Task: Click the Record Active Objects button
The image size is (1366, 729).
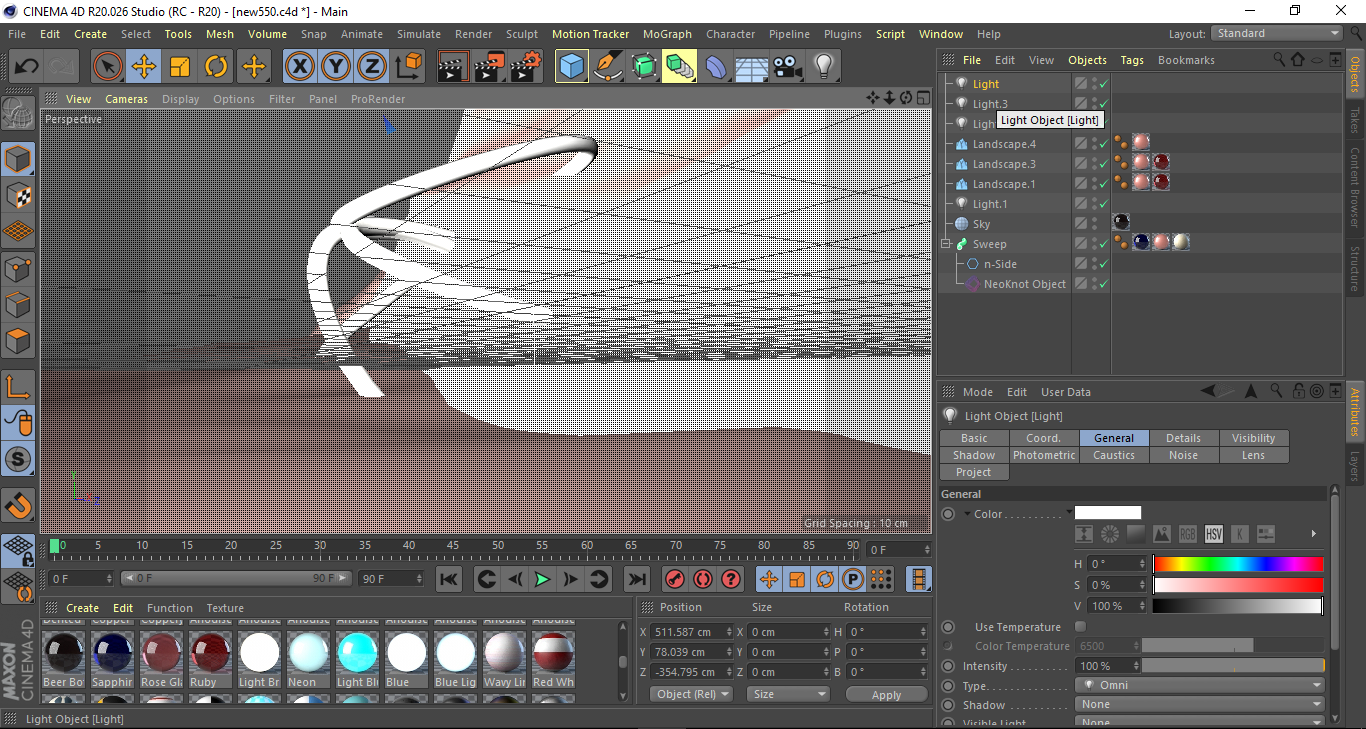Action: pyautogui.click(x=675, y=579)
